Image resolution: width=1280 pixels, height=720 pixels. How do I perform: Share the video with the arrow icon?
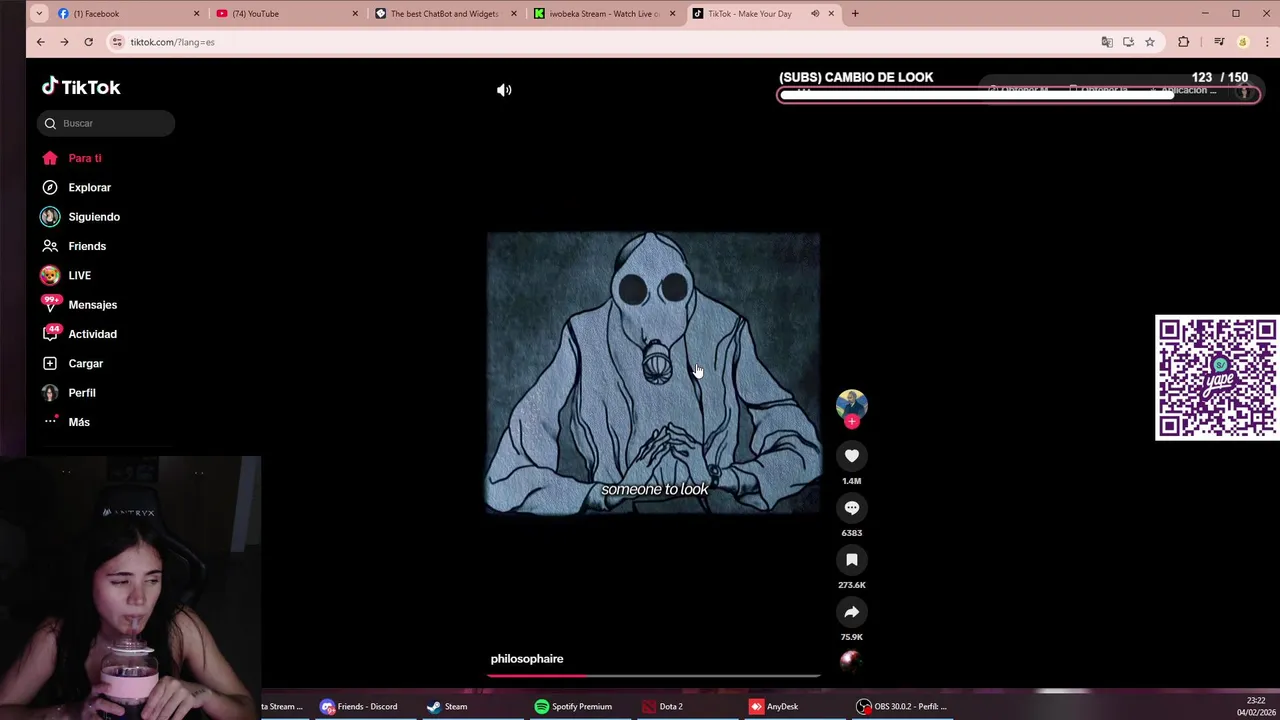(852, 612)
